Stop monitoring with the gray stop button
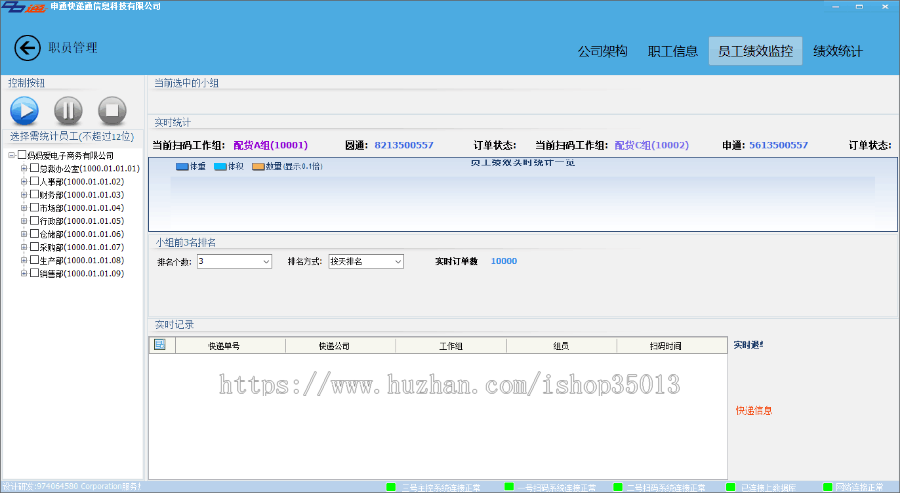The image size is (900, 493). point(112,110)
